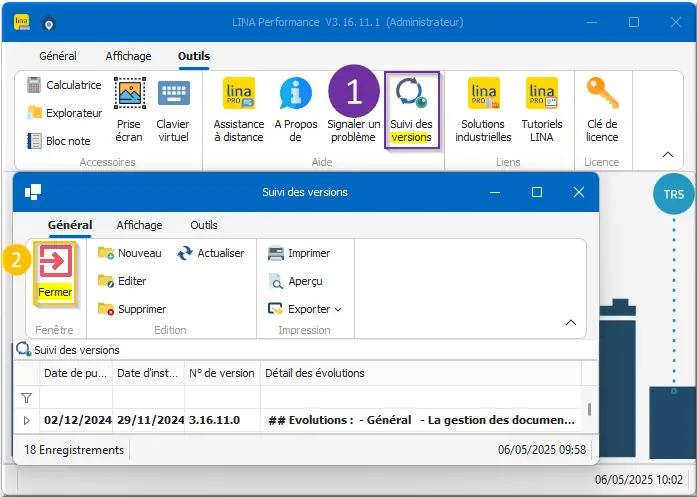Image resolution: width=697 pixels, height=497 pixels.
Task: Sort by Date de pu... column header
Action: pyautogui.click(x=76, y=373)
